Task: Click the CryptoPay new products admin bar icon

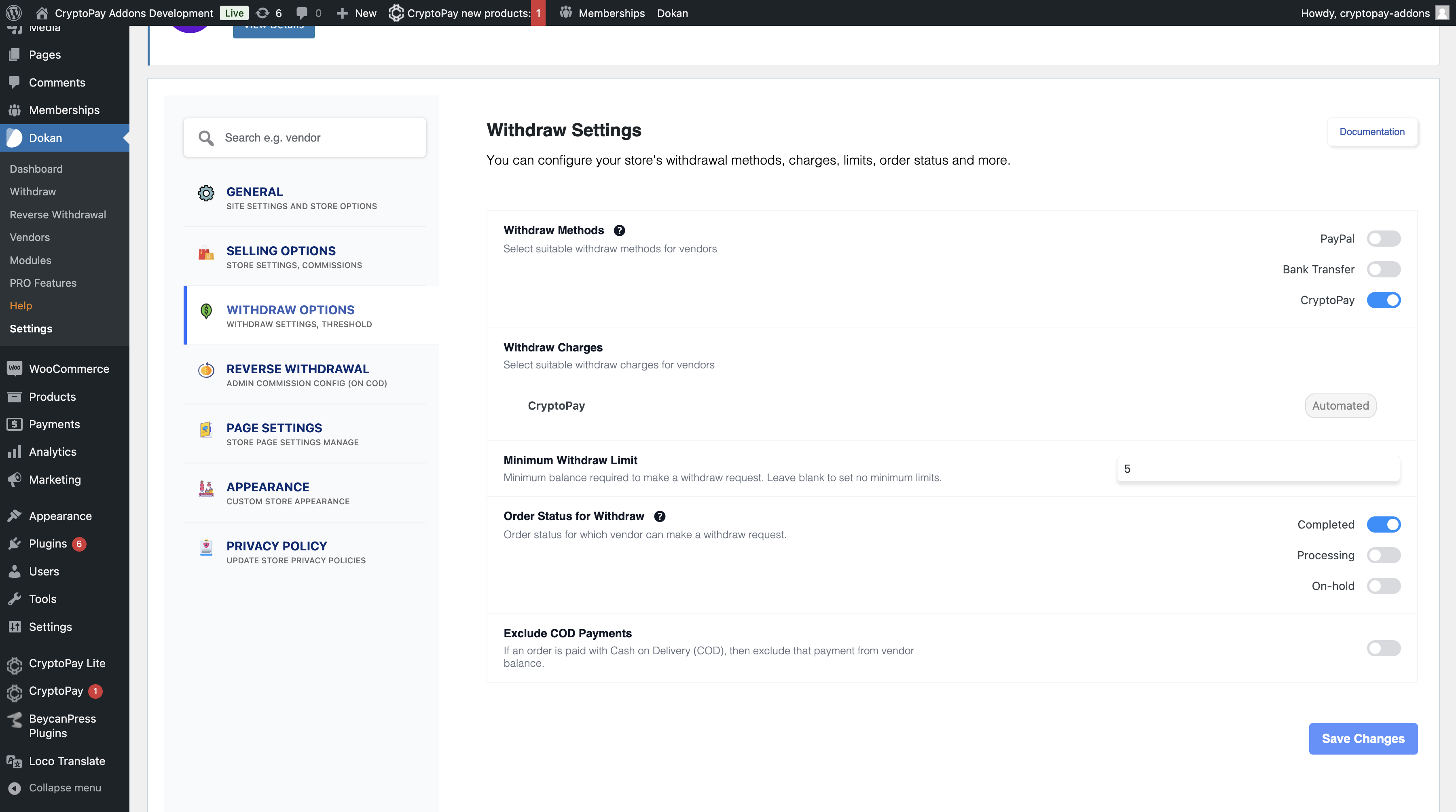Action: tap(396, 13)
